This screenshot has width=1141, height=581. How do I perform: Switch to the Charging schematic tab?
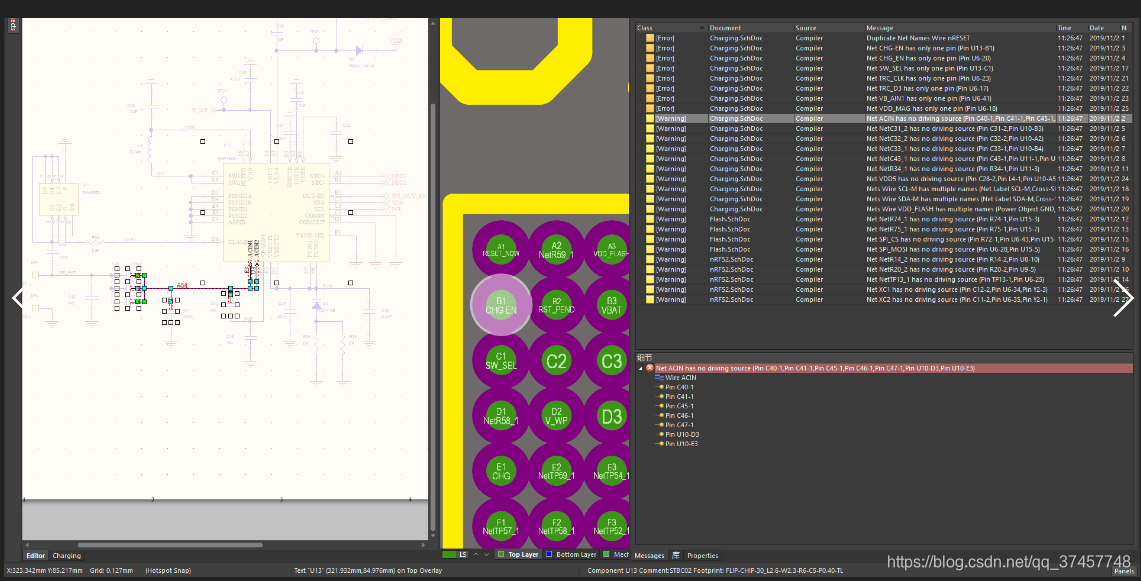(66, 556)
